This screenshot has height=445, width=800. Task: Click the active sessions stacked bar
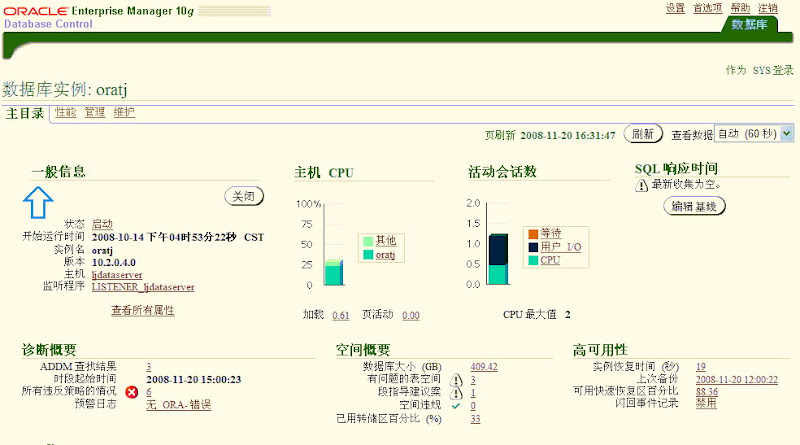498,259
